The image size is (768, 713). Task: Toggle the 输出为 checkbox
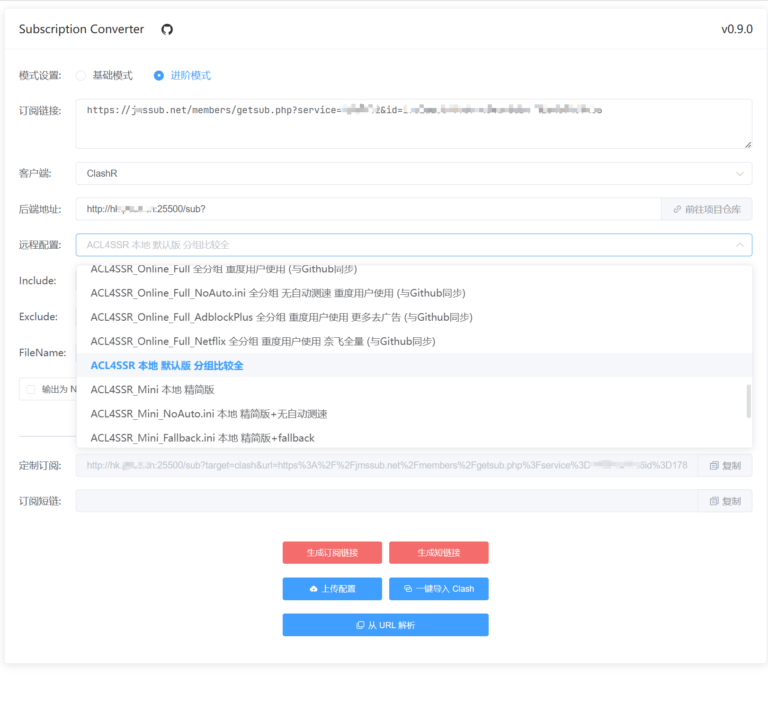(30, 389)
